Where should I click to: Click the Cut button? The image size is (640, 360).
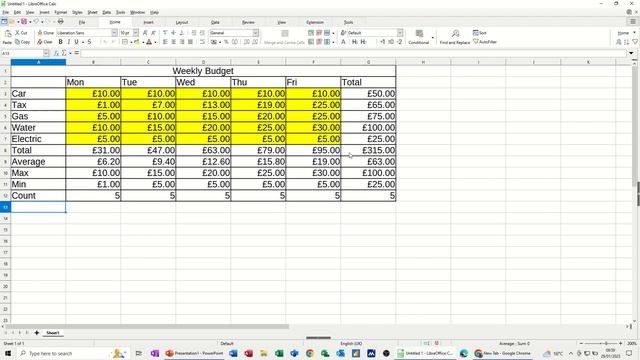[21, 33]
